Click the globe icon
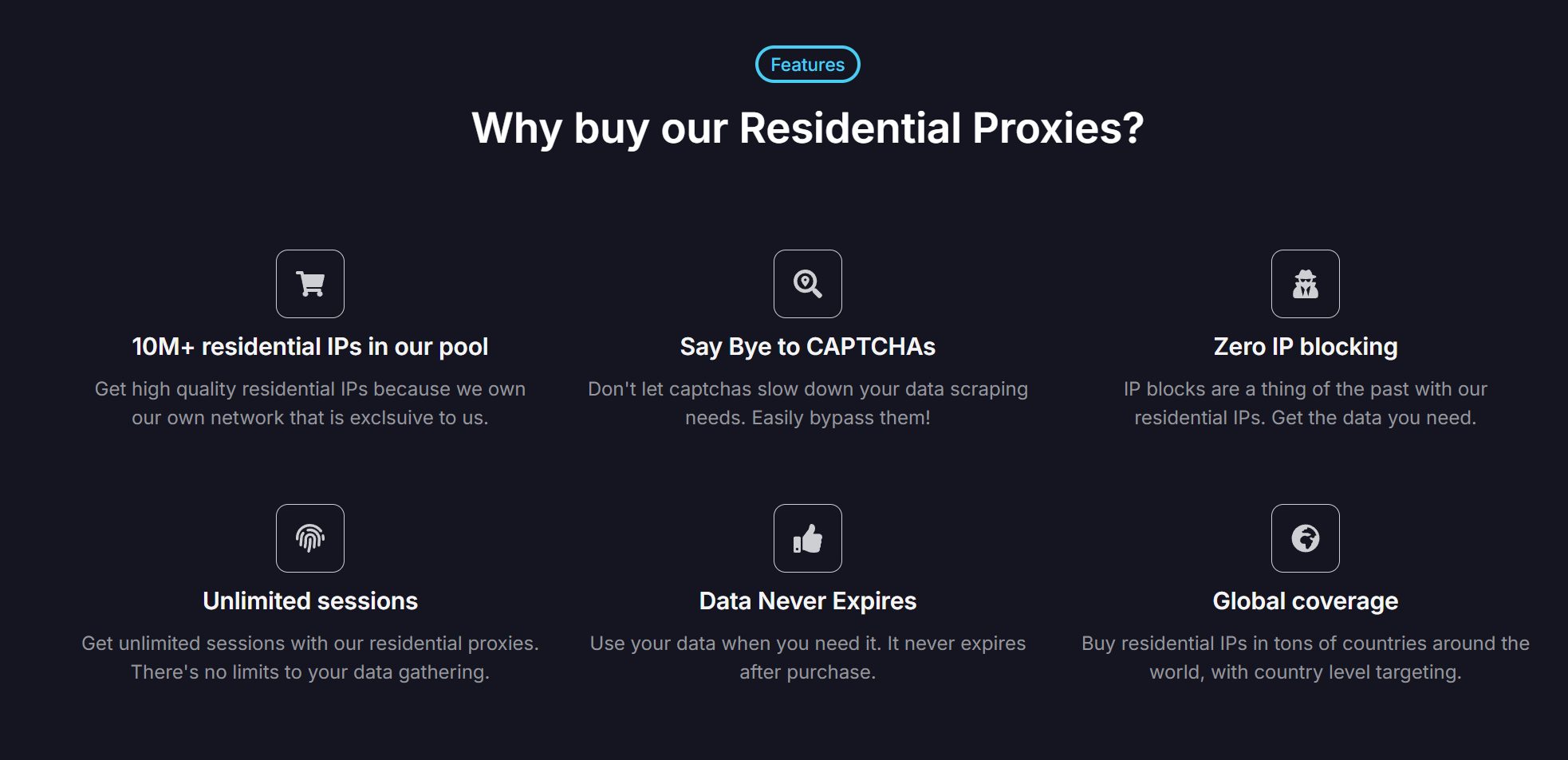This screenshot has height=760, width=1568. pyautogui.click(x=1305, y=538)
